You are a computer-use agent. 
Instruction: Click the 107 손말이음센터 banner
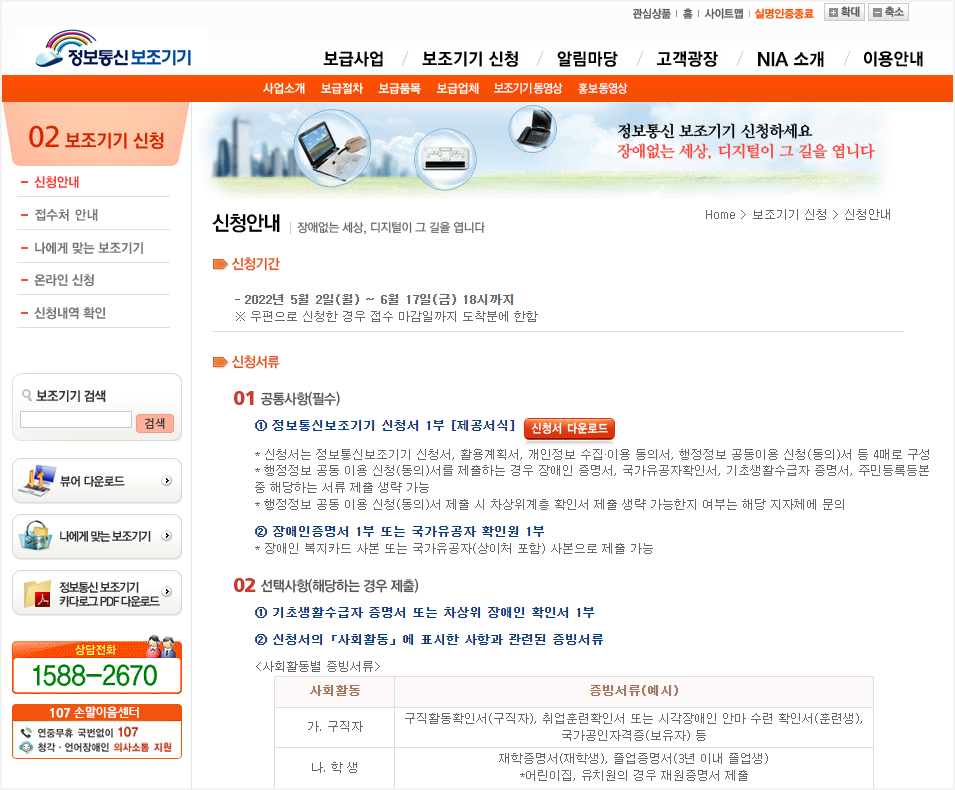pyautogui.click(x=97, y=731)
